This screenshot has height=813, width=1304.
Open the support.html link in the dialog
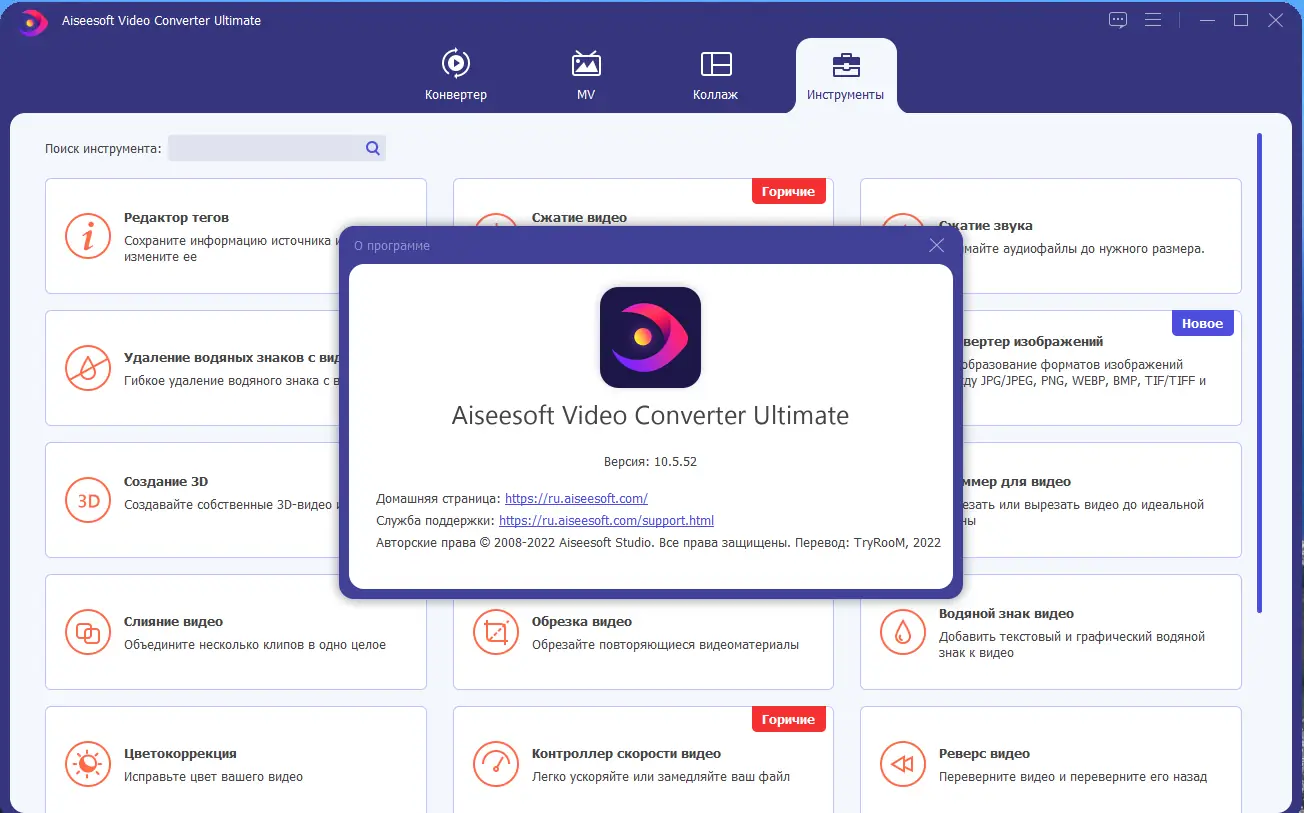[605, 520]
